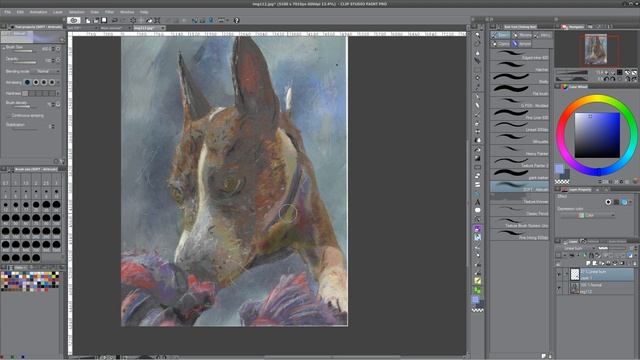
Task: Enable Tone effect in Layer Property
Action: tap(616, 202)
